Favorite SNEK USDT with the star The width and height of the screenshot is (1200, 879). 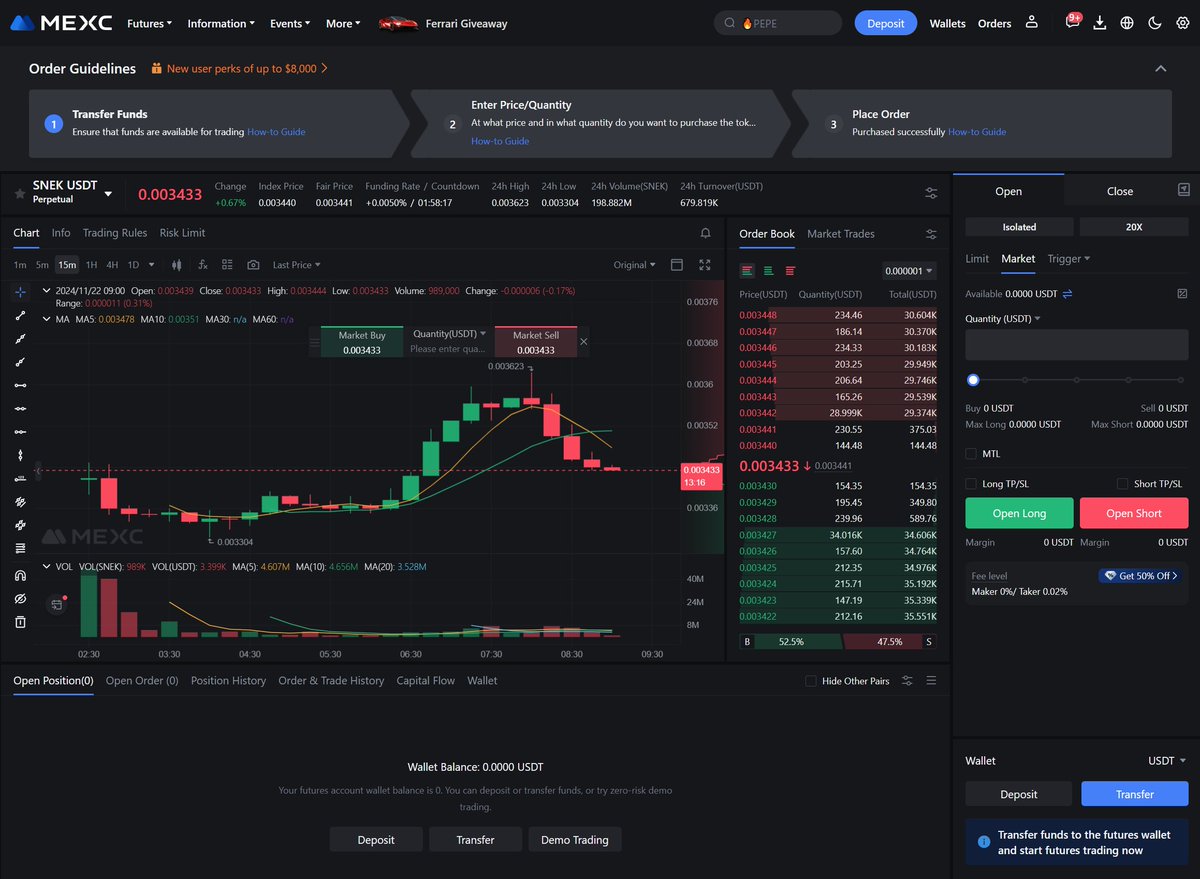click(19, 192)
